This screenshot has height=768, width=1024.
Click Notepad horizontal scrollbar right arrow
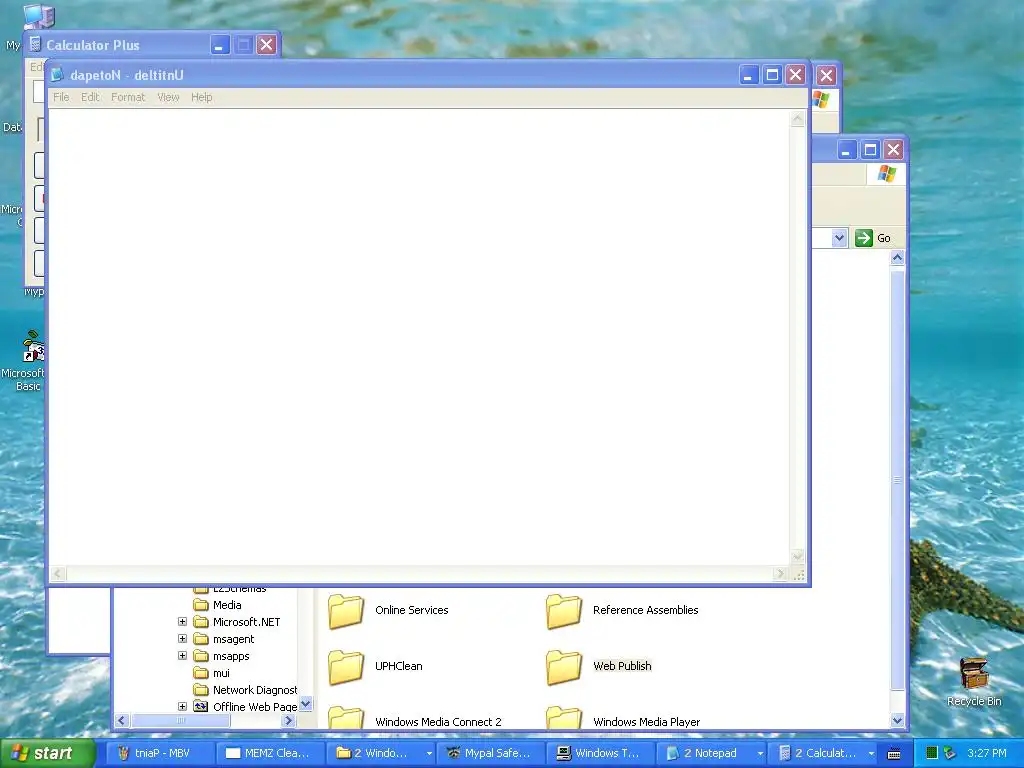coord(780,573)
